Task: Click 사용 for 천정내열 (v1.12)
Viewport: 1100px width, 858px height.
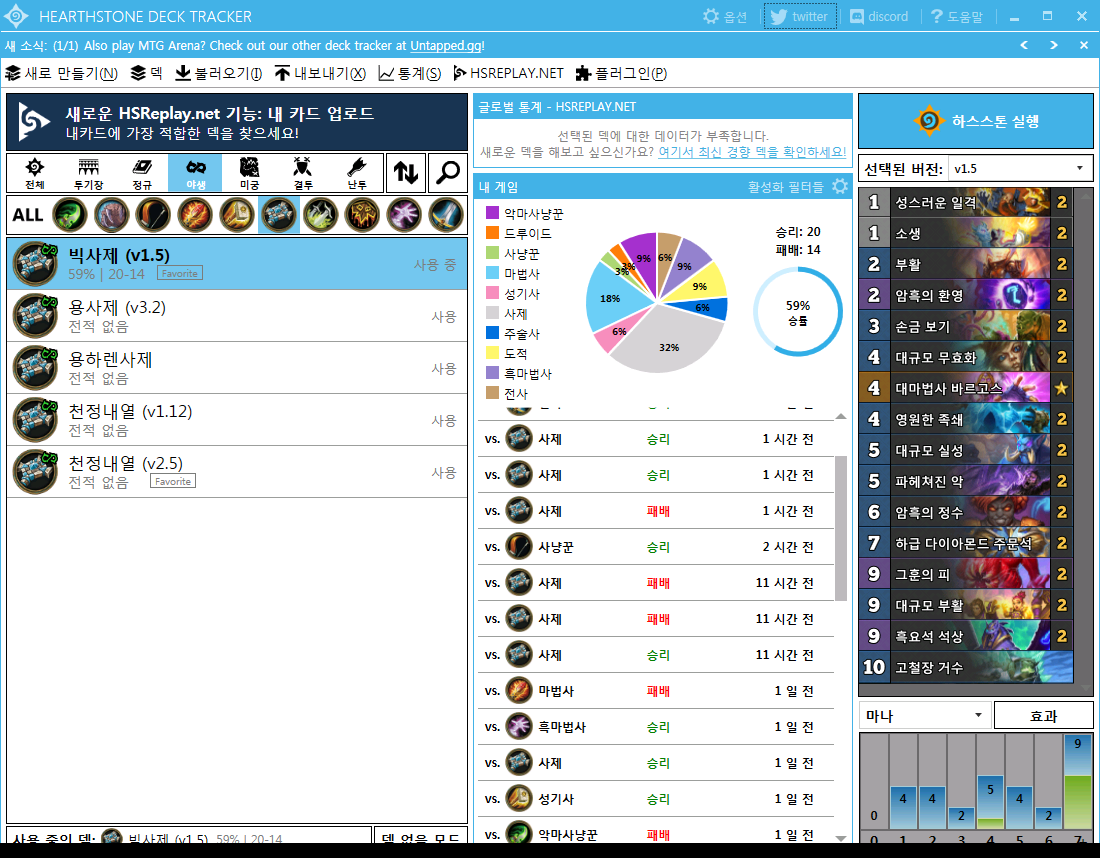Action: (x=443, y=420)
